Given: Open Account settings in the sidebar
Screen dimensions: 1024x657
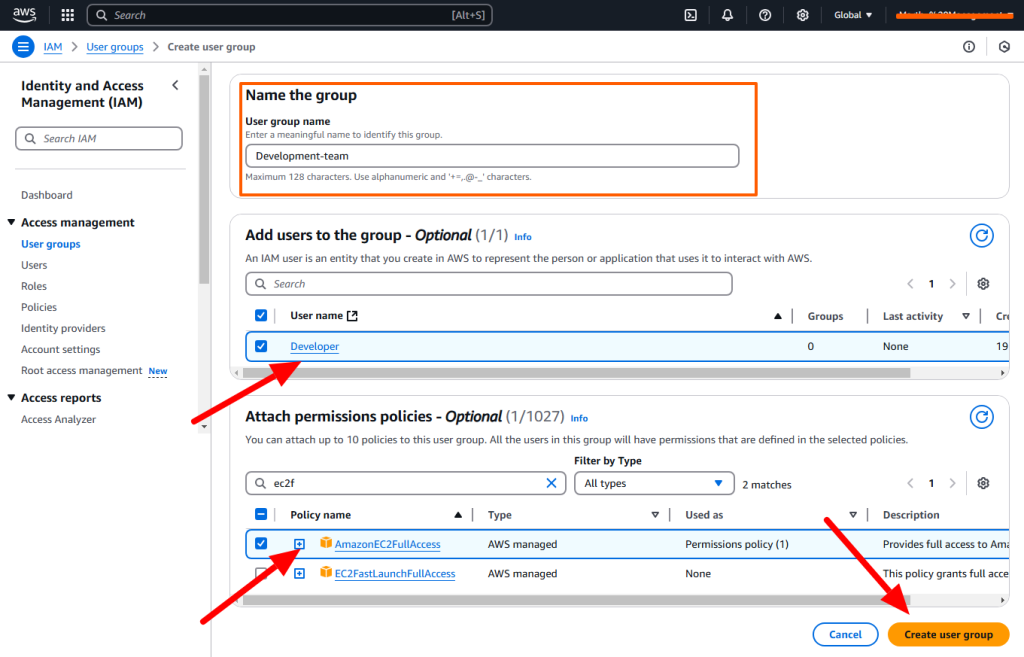Looking at the screenshot, I should point(60,349).
